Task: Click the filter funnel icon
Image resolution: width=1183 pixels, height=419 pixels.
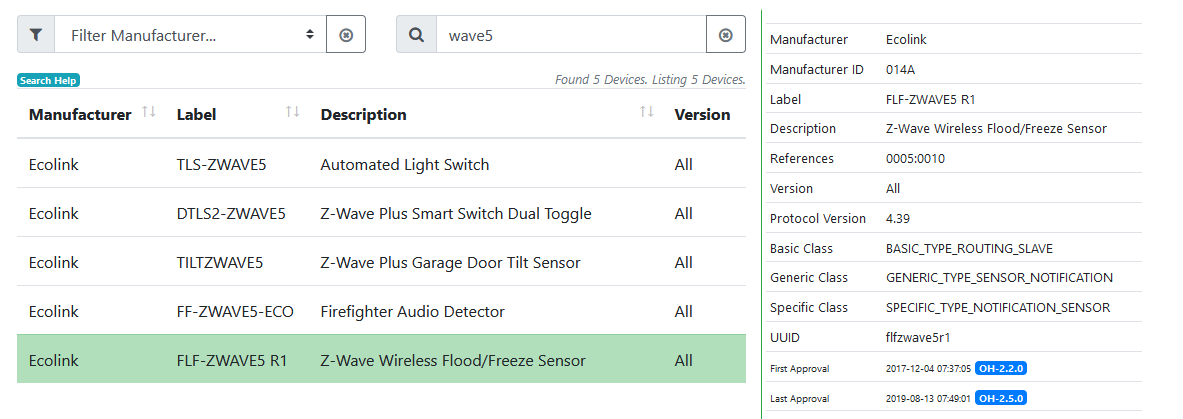Action: point(36,35)
